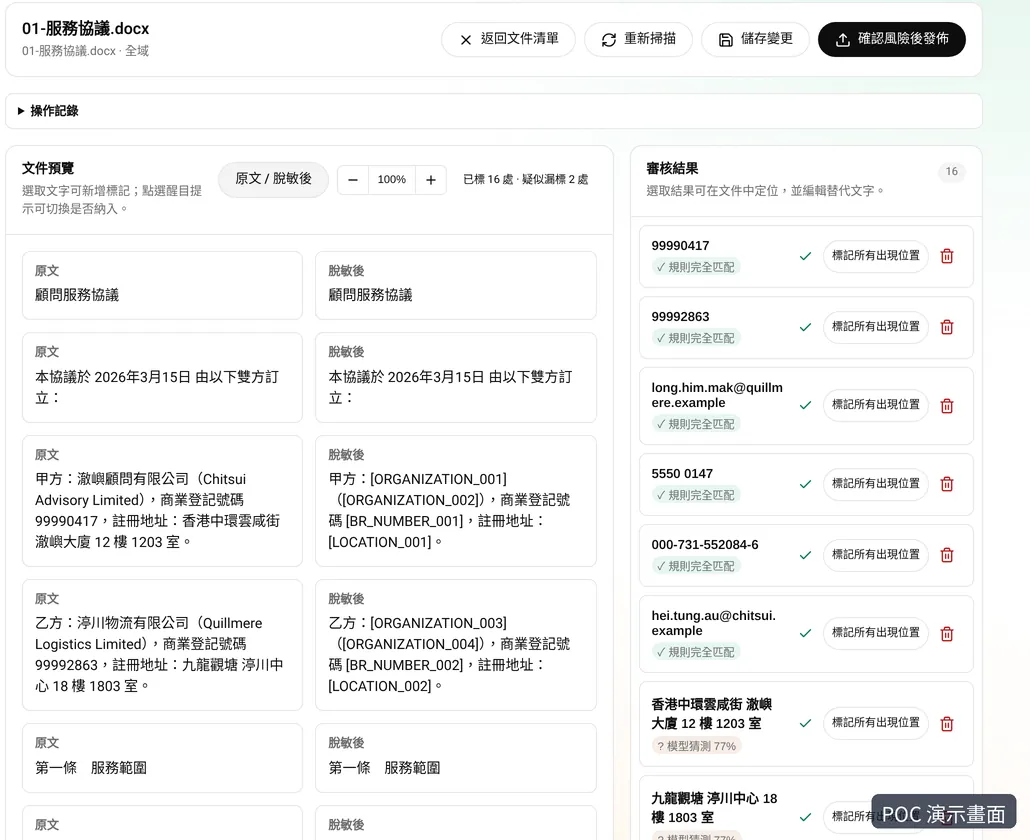Screen dimensions: 1030x840
Task: Click redacted paragraph containing [ORGANIZATION_003]
Action: tap(456, 644)
